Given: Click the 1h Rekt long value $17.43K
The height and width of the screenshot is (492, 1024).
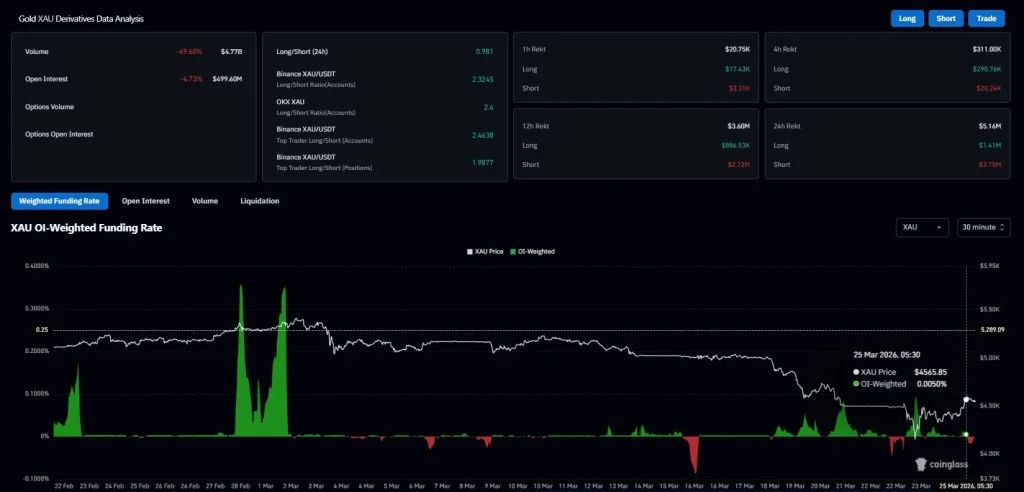Looking at the screenshot, I should tap(737, 69).
